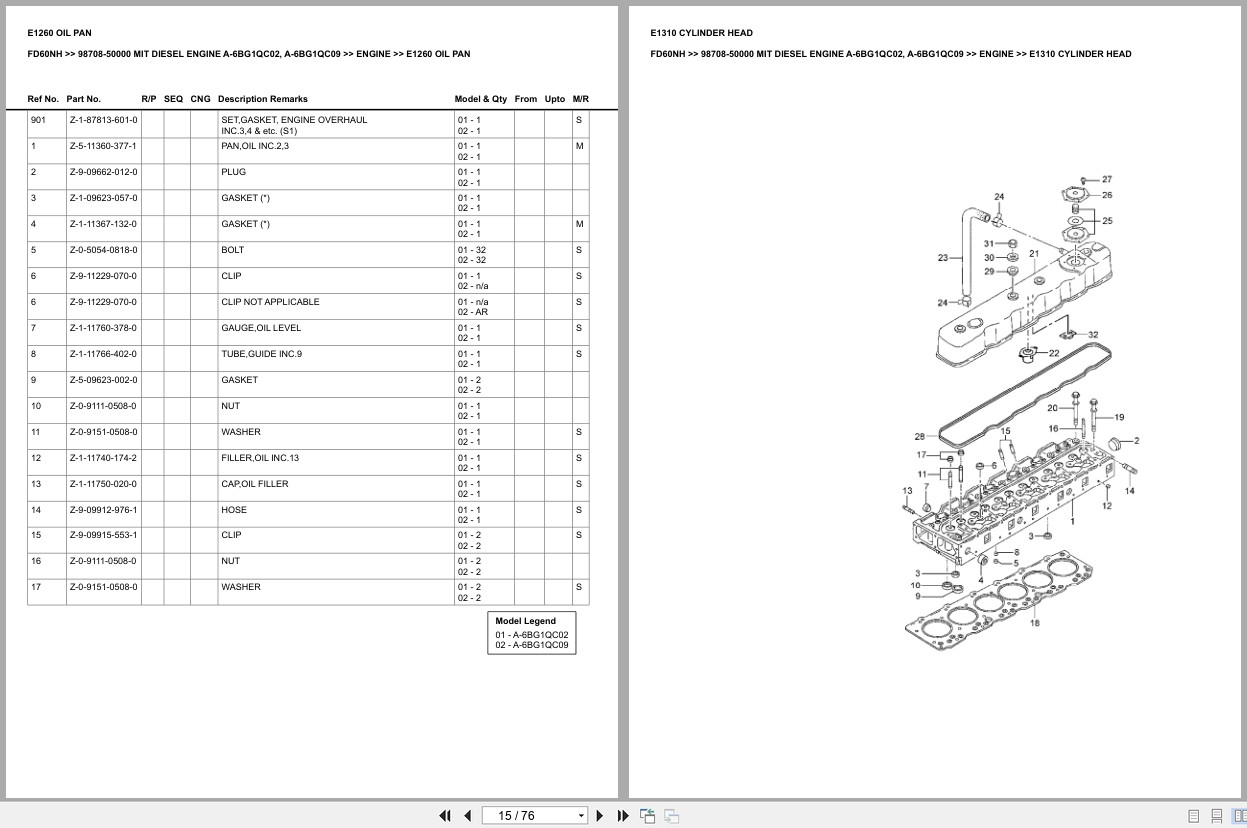Click legend entry 01 - A-6BG1QC02
The width and height of the screenshot is (1247, 828).
pos(532,635)
